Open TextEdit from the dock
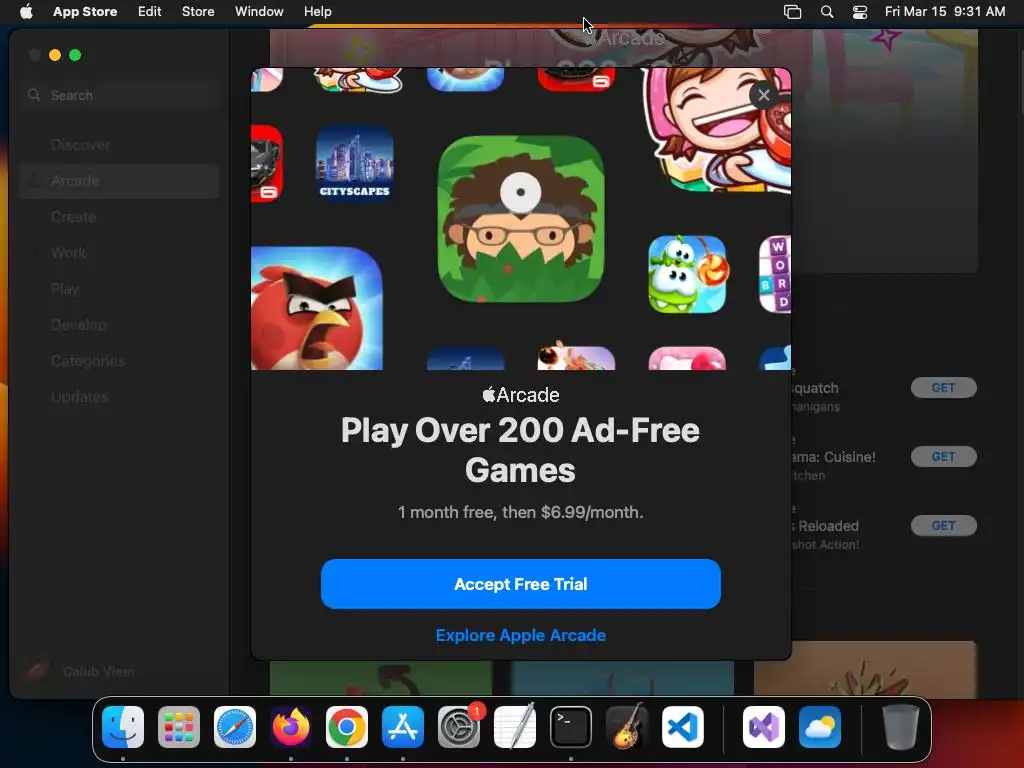Screen dimensions: 1024x768 point(515,727)
